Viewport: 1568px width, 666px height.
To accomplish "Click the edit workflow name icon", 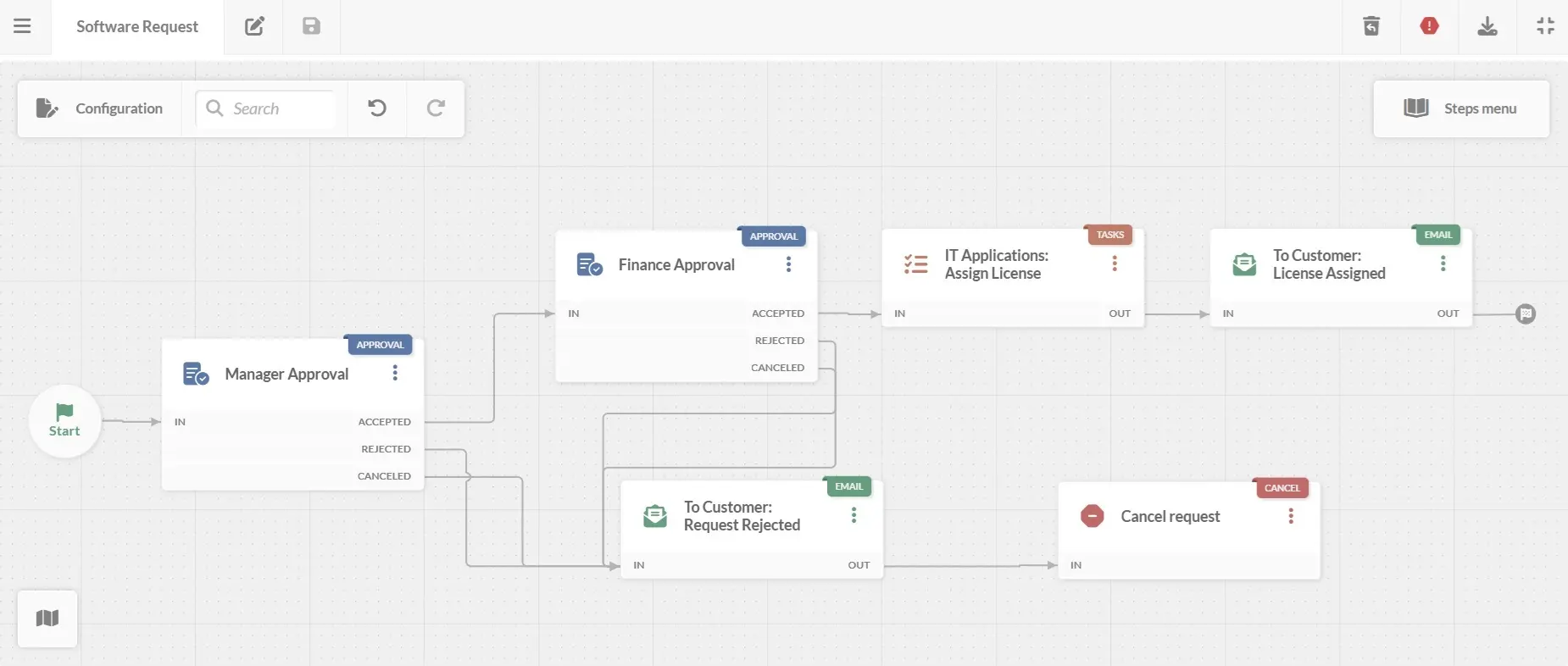I will coord(254,26).
